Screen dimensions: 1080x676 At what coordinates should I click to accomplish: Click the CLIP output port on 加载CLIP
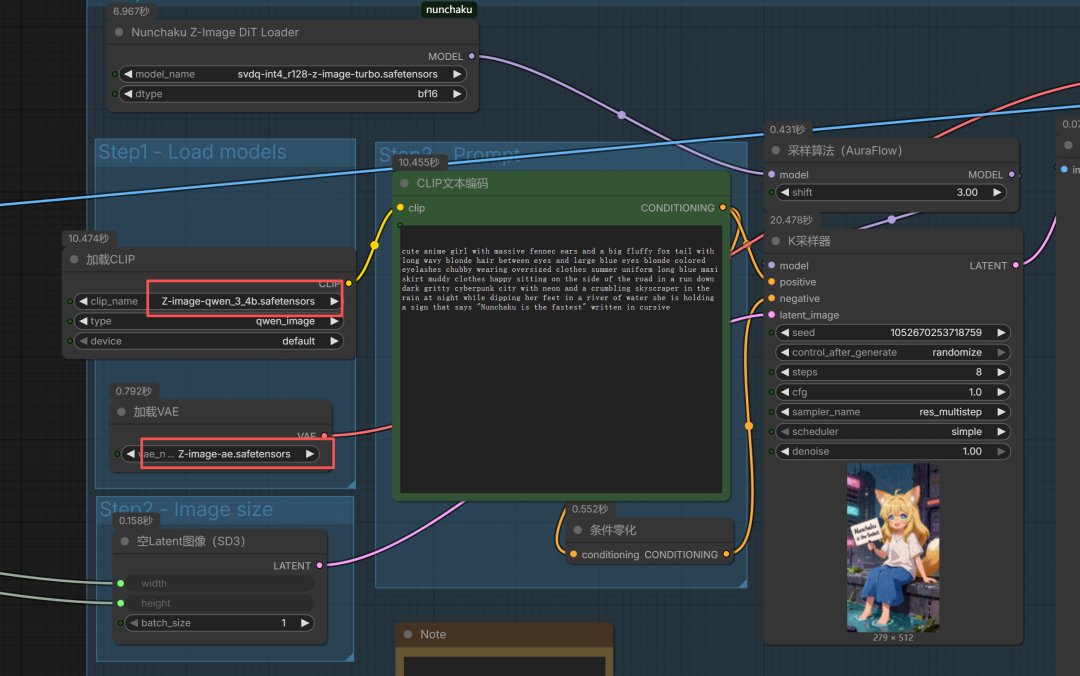click(349, 283)
